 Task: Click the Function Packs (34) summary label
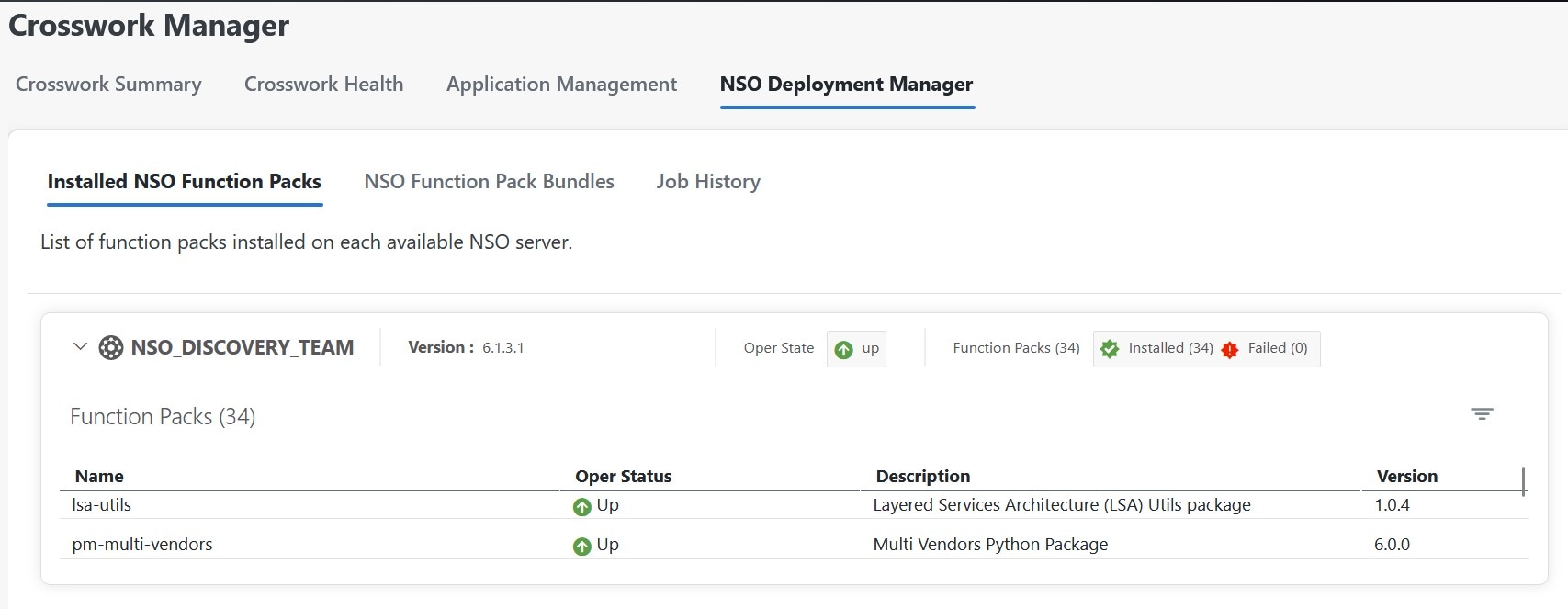pos(1016,348)
